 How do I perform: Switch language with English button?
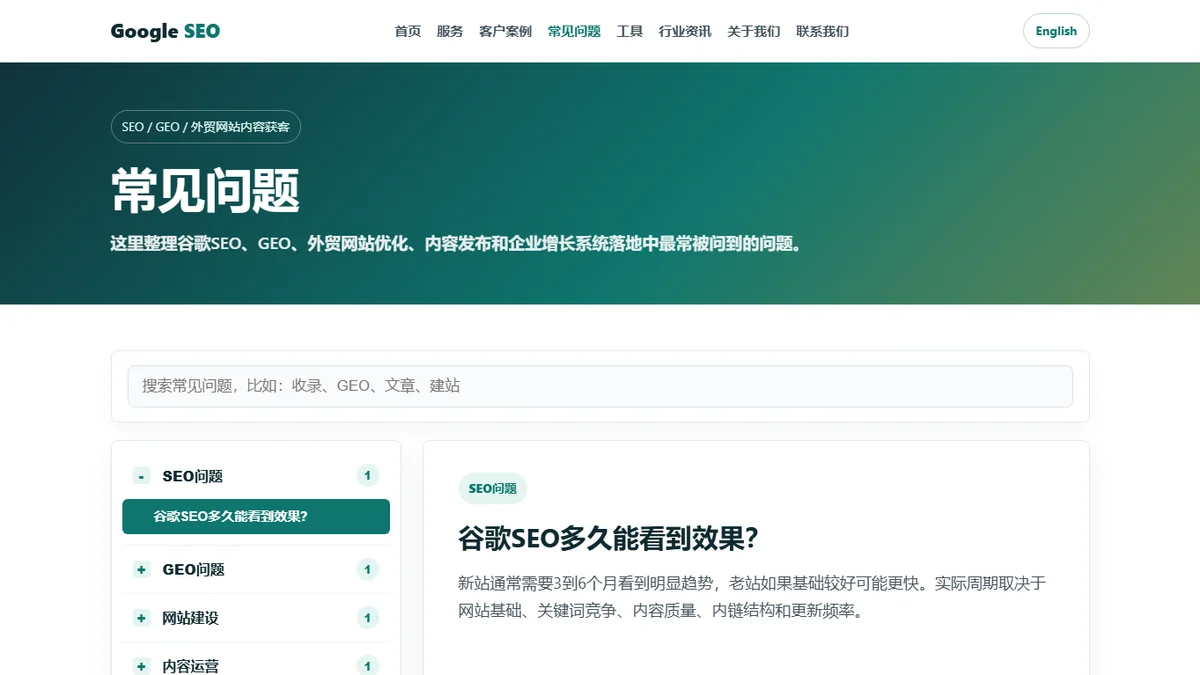tap(1056, 31)
